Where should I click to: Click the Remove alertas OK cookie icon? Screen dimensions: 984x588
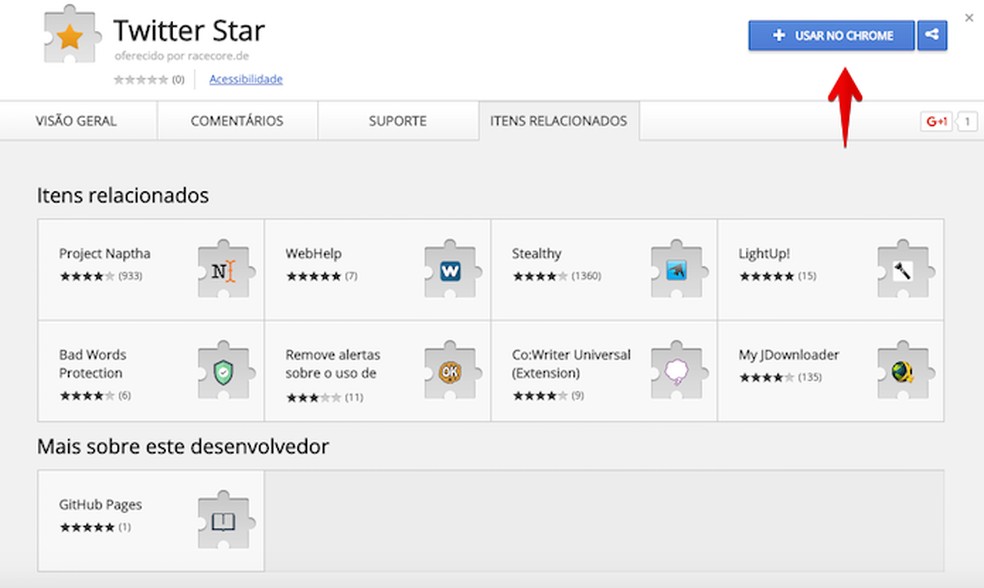pyautogui.click(x=452, y=370)
